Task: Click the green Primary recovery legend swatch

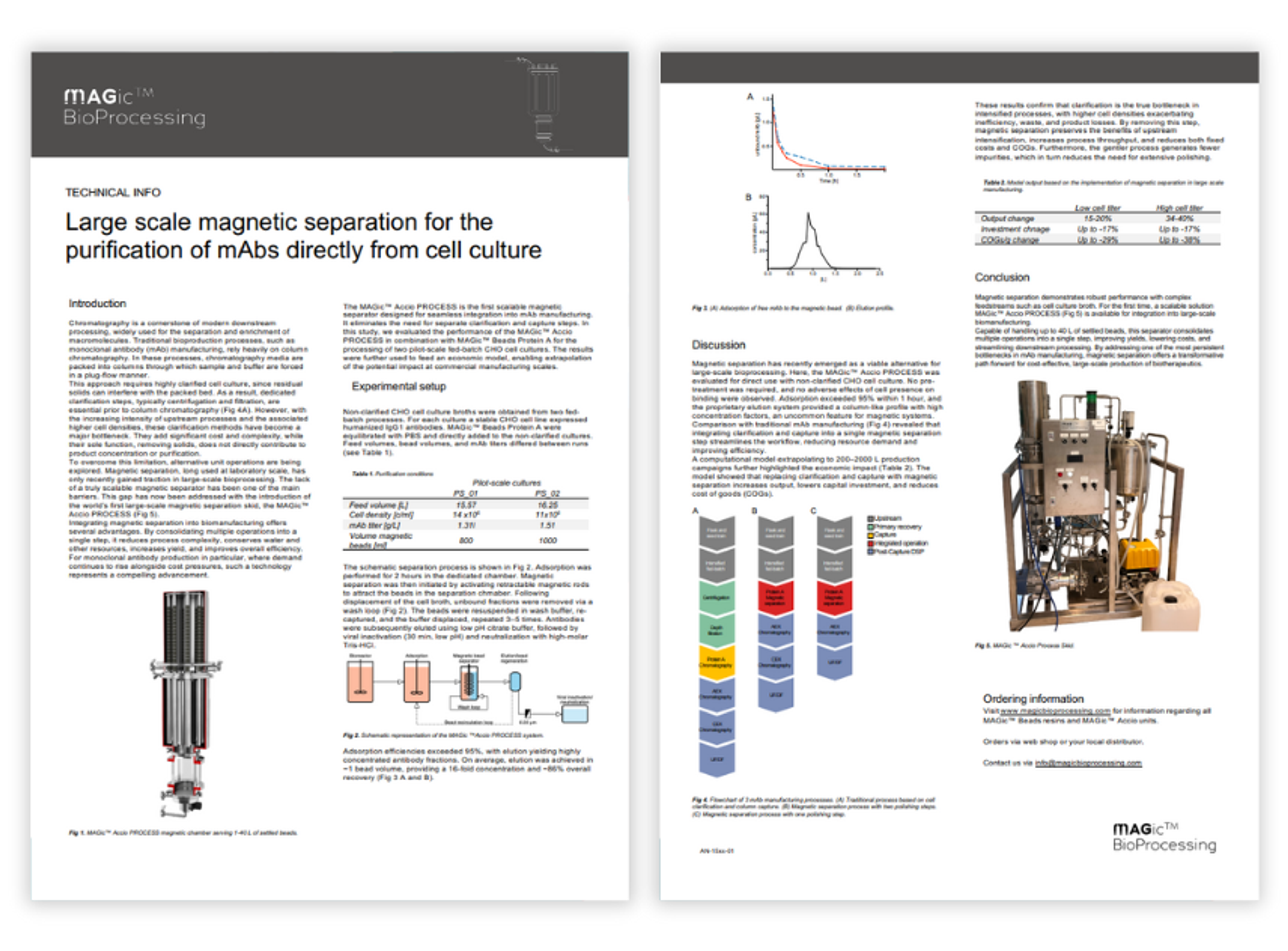Action: point(871,527)
